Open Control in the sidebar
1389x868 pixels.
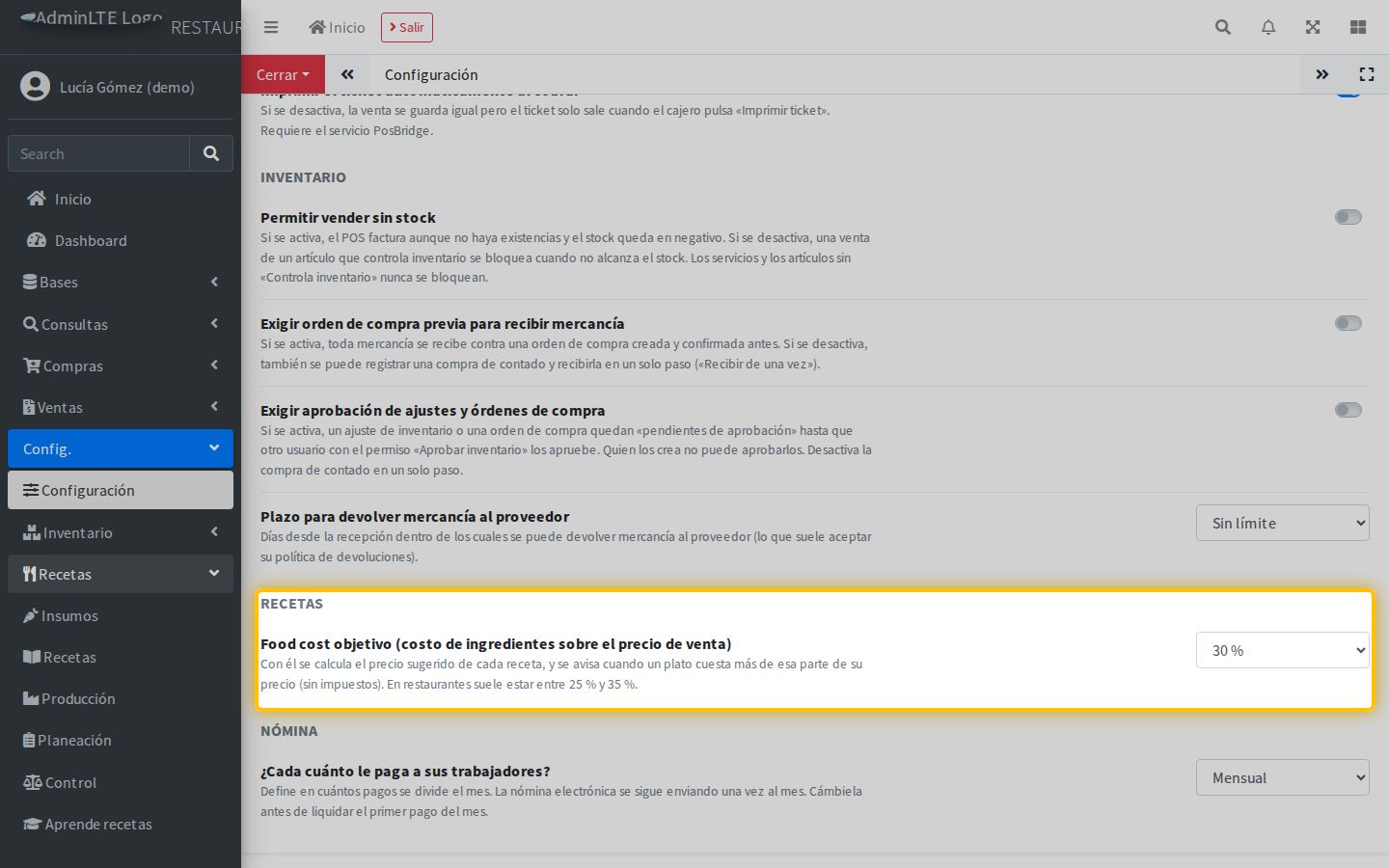(121, 782)
